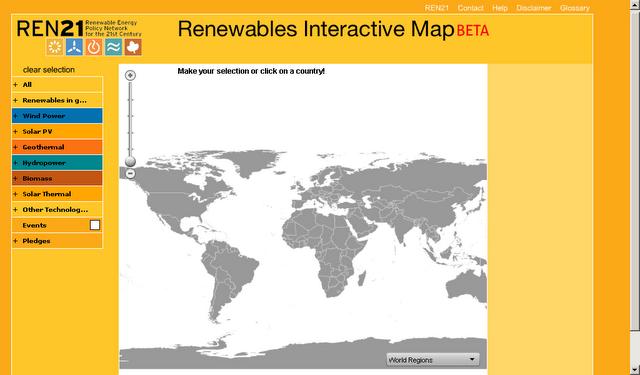Open the World Regions dropdown
Viewport: 640px width, 375px height.
[x=433, y=360]
